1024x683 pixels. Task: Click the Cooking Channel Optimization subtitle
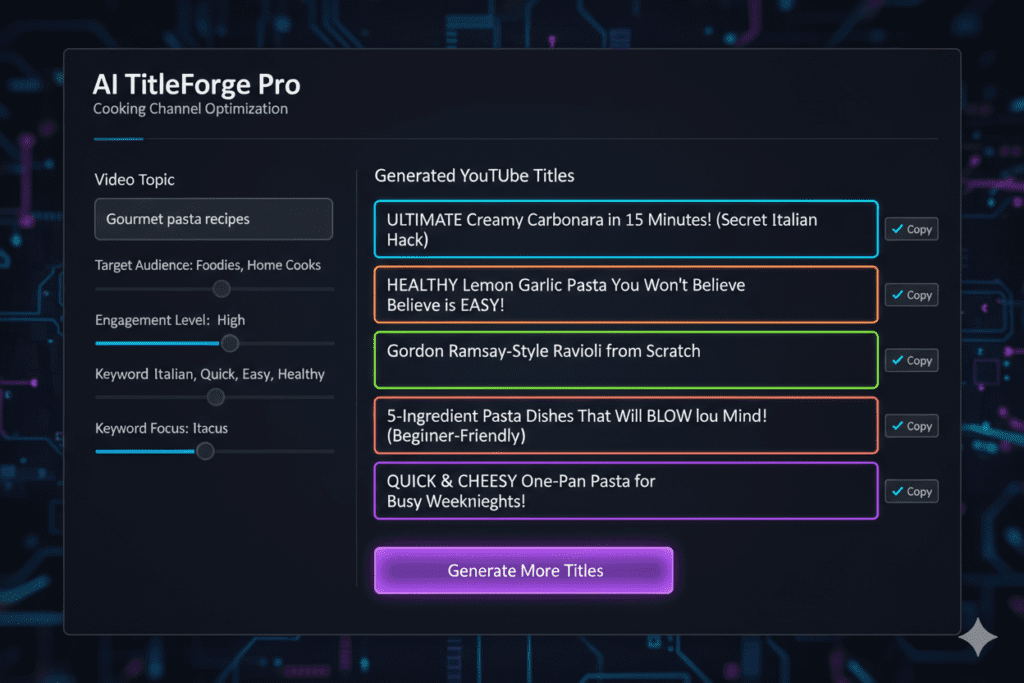click(x=190, y=109)
